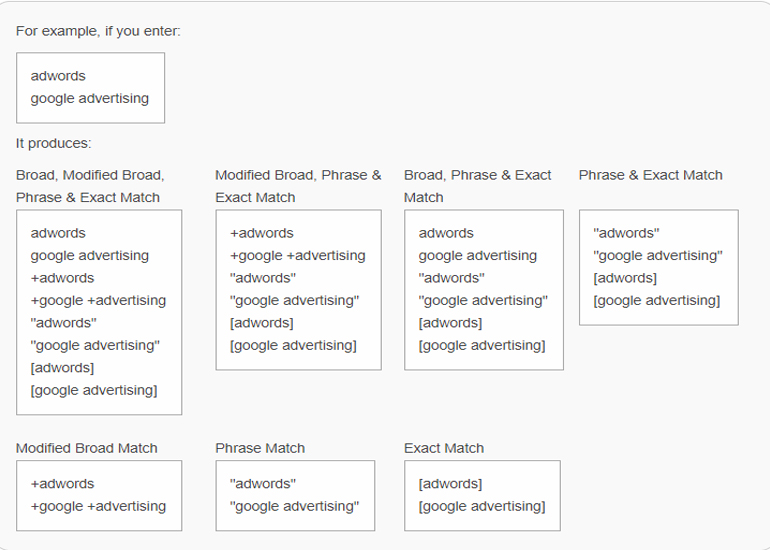
Task: Click 'For example, if you enter:' text
Action: [x=98, y=31]
